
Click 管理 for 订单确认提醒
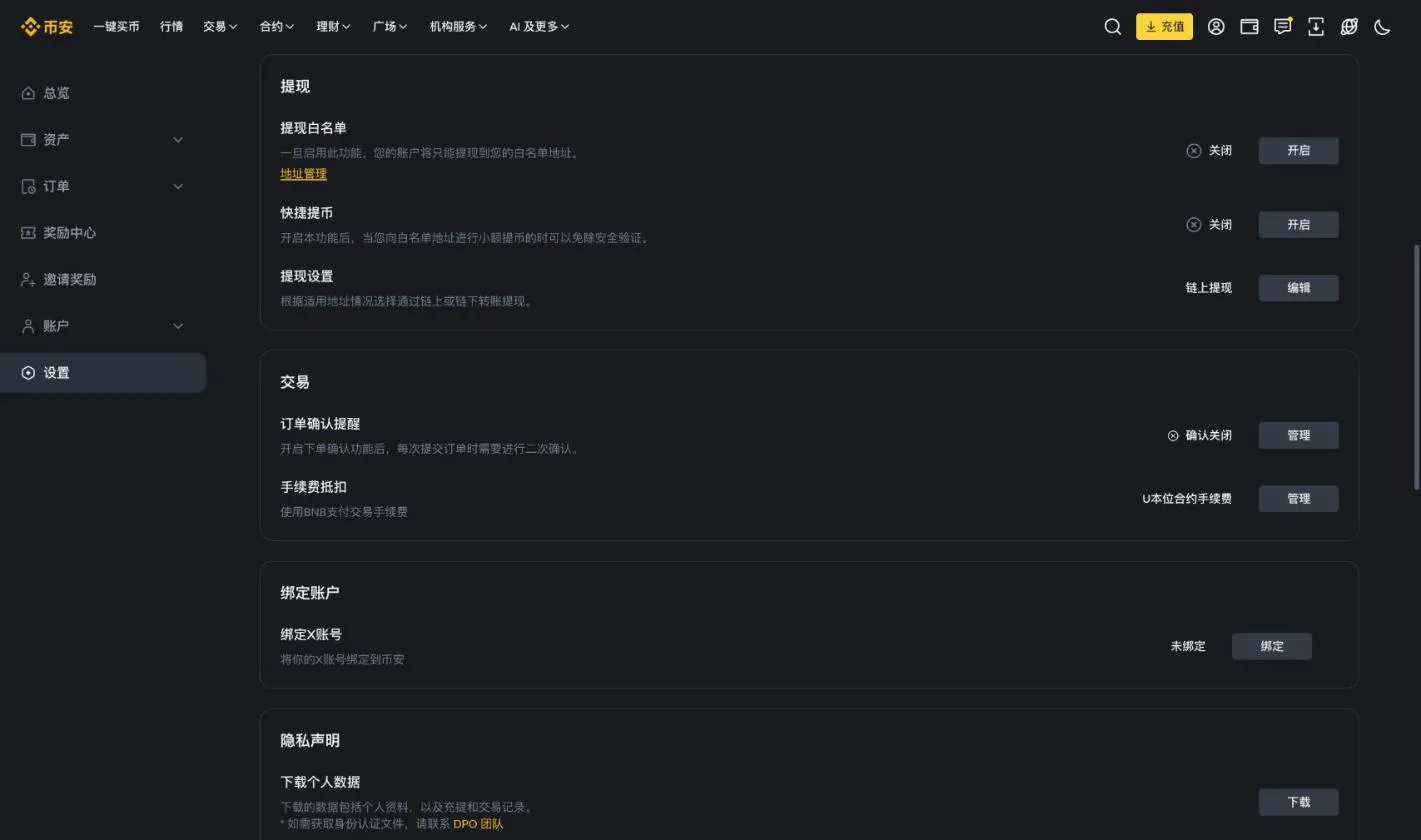pyautogui.click(x=1298, y=436)
